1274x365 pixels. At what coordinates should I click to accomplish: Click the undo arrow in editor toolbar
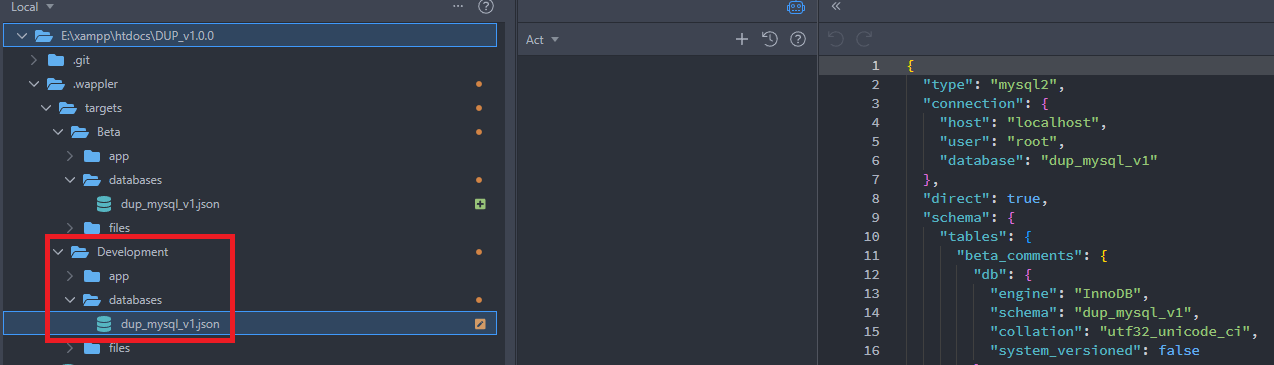pos(836,39)
